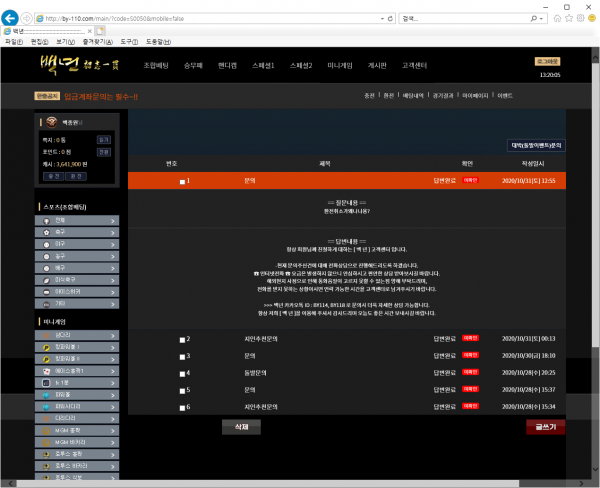Open the 고객센터 top navigation item
This screenshot has width=600, height=488.
[414, 65]
